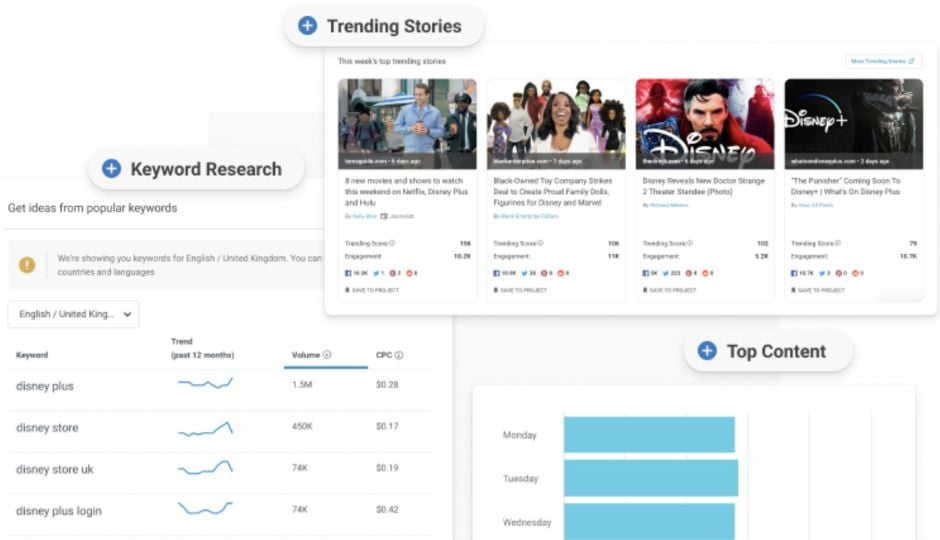Screen dimensions: 940x540
Task: Click the yellow warning icon in the language notice
Action: [27, 264]
